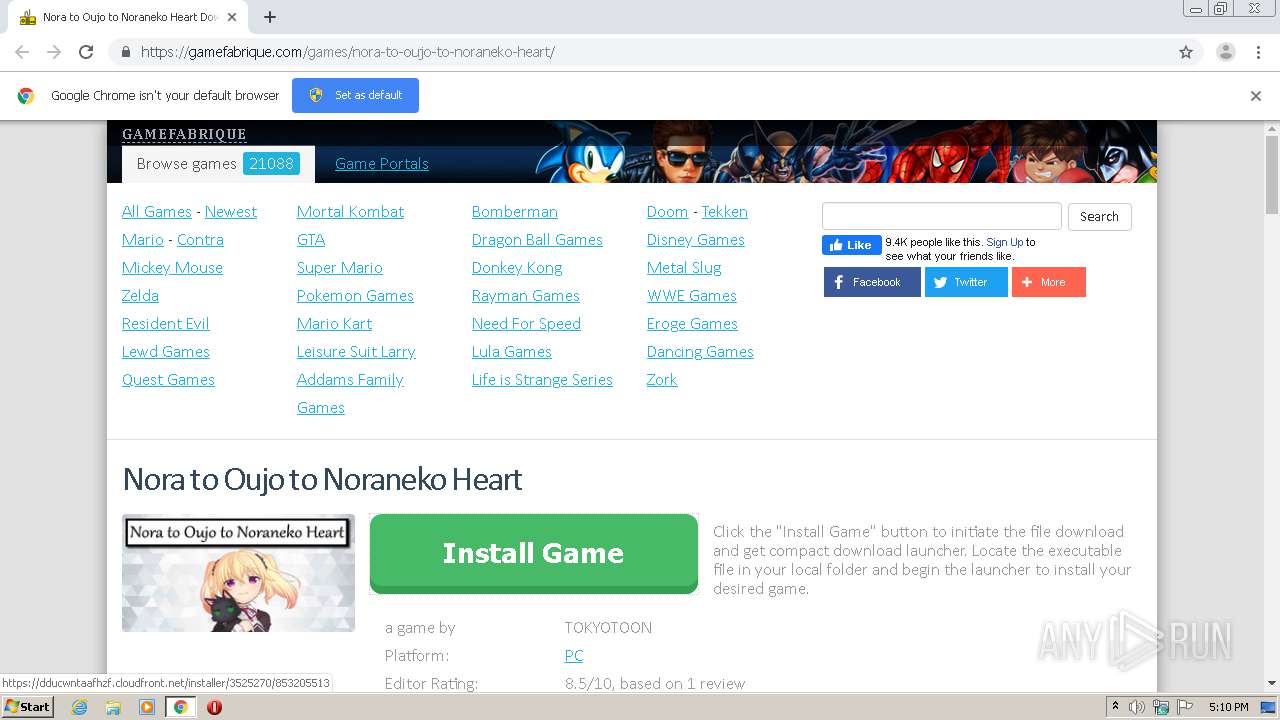Screen dimensions: 1280x720
Task: Click the game search input field
Action: pyautogui.click(x=941, y=216)
